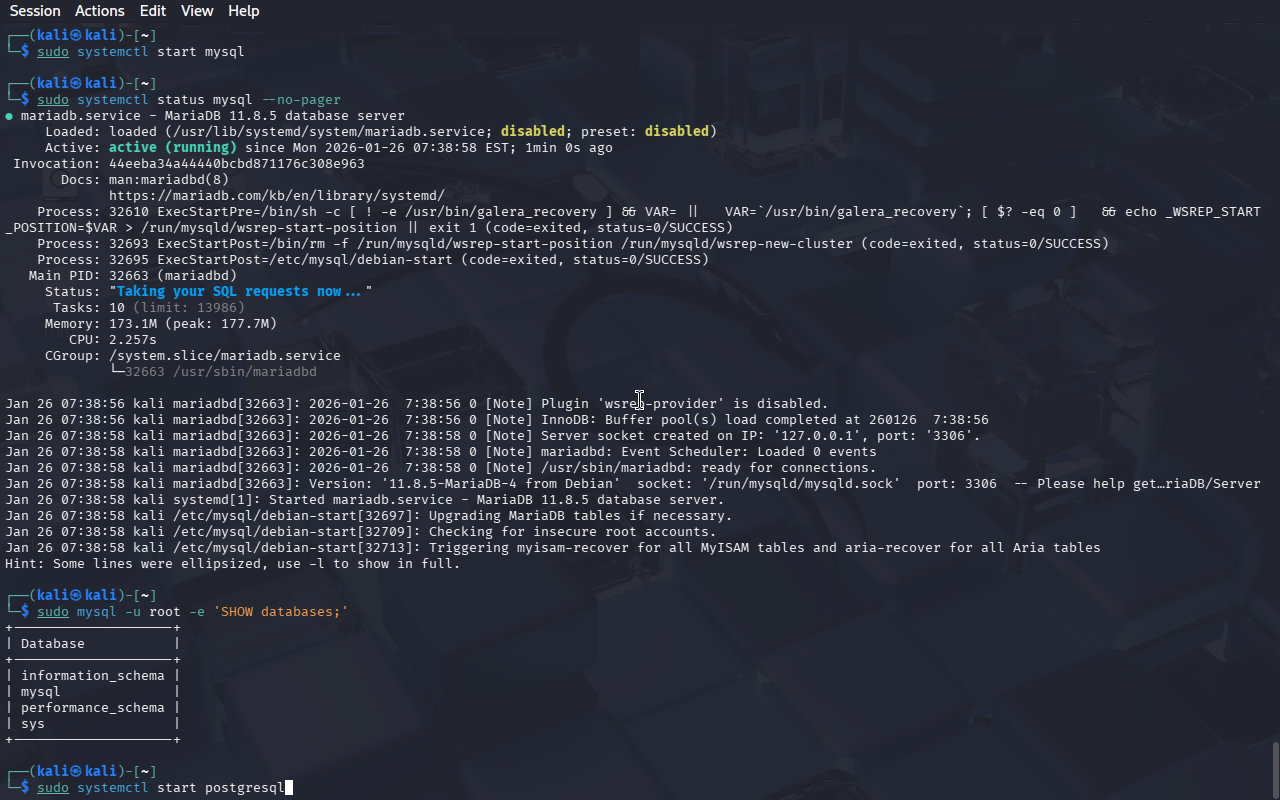The height and width of the screenshot is (800, 1280).
Task: Click the green 'active (running)' status text
Action: (172, 148)
